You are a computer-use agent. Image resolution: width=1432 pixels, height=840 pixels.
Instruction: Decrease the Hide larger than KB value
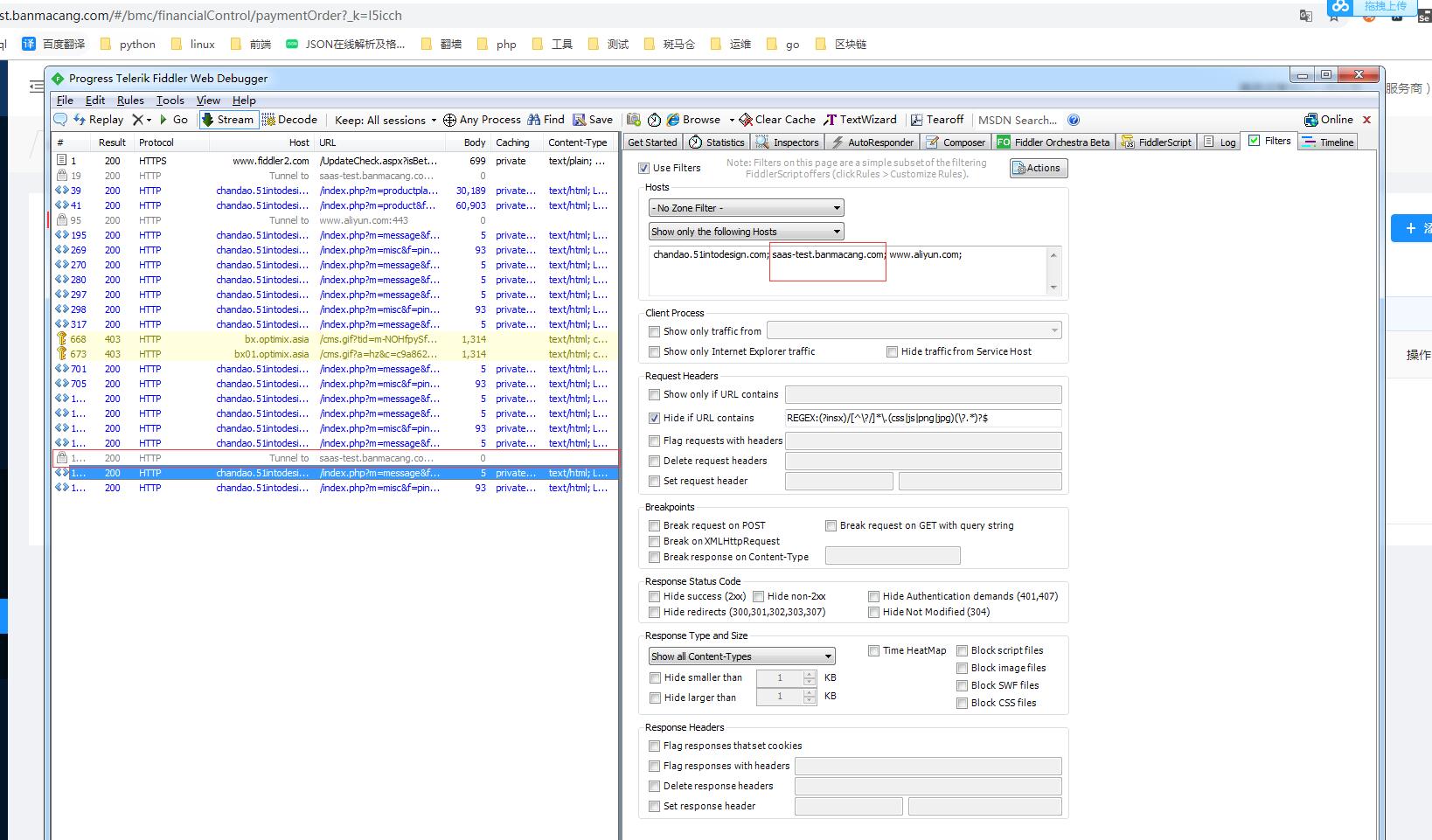pyautogui.click(x=810, y=701)
